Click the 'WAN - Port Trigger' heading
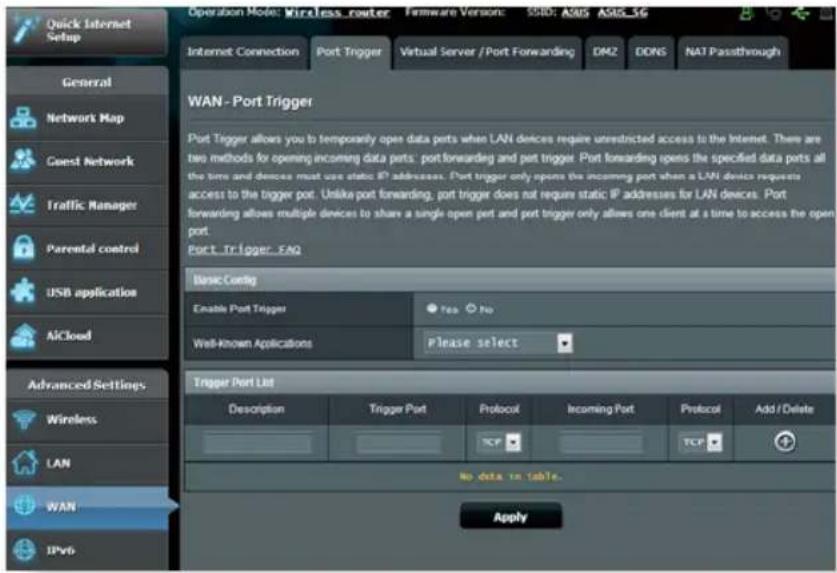The width and height of the screenshot is (837, 573). [250, 101]
